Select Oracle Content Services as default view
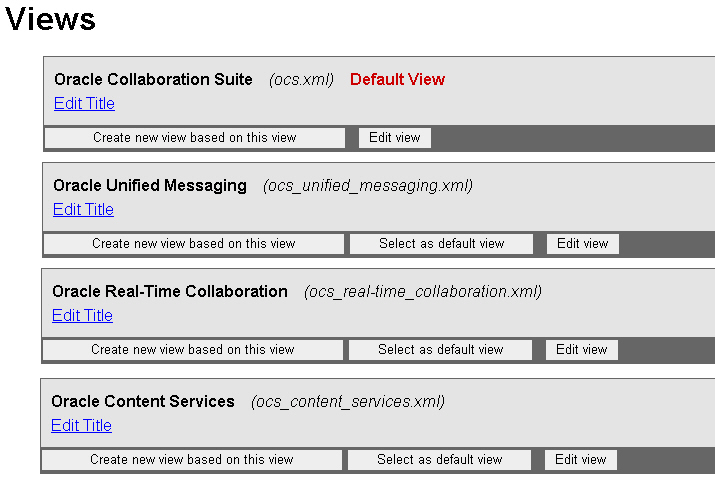 (440, 460)
